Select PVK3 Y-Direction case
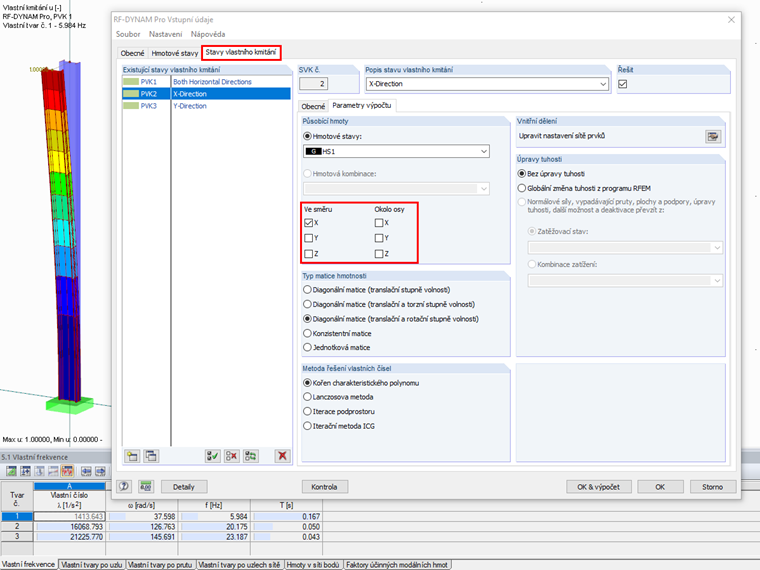Image resolution: width=760 pixels, height=570 pixels. coord(206,106)
